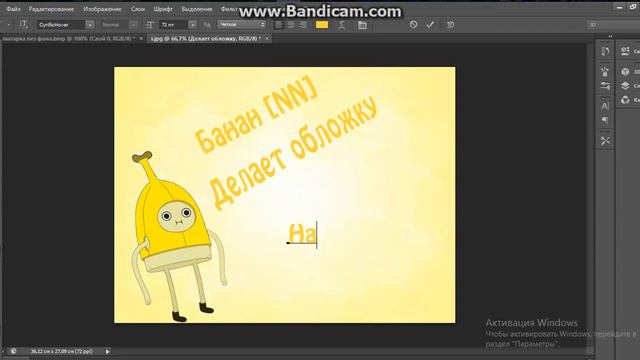Open the Layers panel icon
The image size is (640, 360).
point(625,86)
